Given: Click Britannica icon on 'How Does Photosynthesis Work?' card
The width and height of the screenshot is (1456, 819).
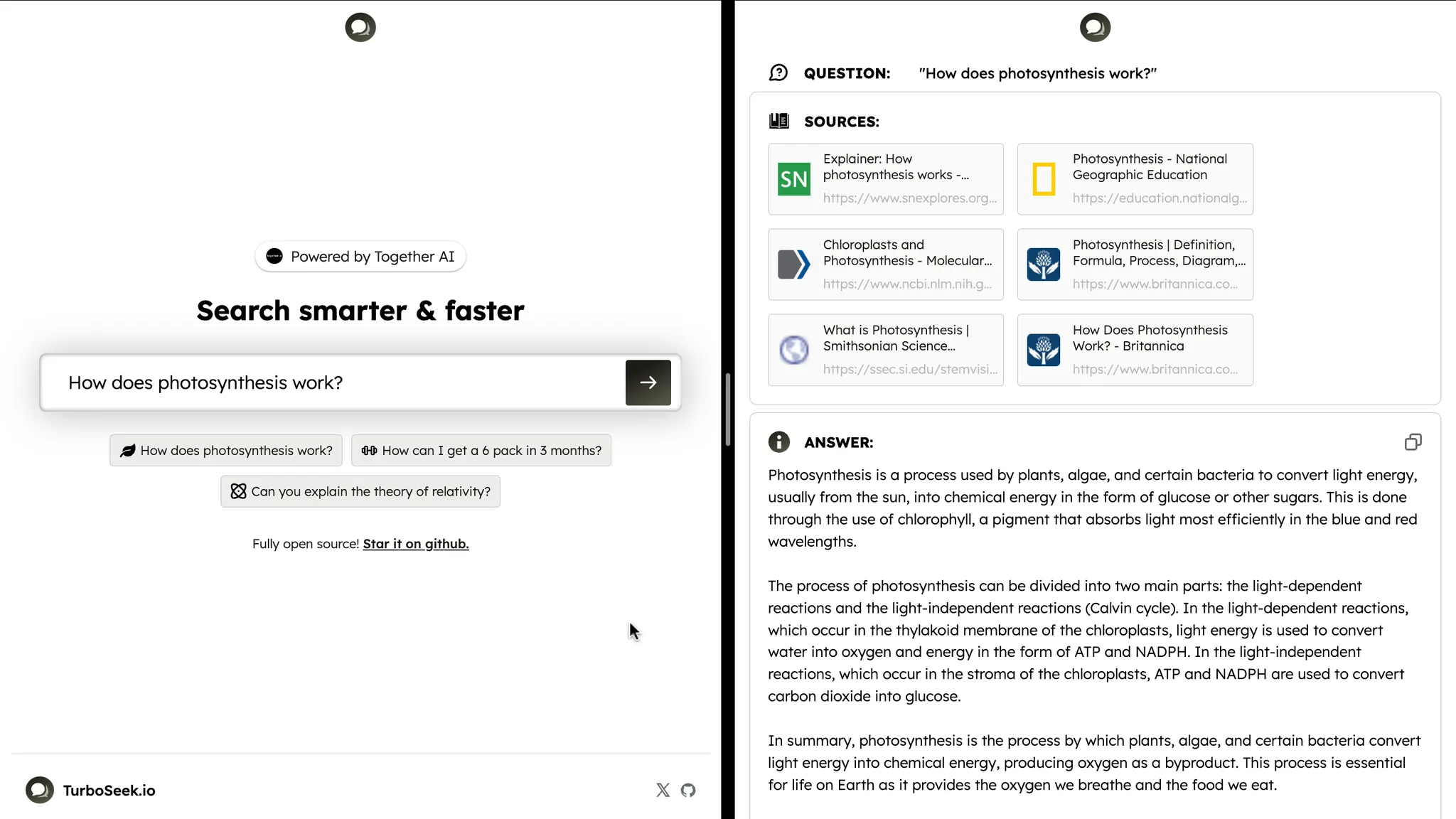Looking at the screenshot, I should click(1044, 350).
